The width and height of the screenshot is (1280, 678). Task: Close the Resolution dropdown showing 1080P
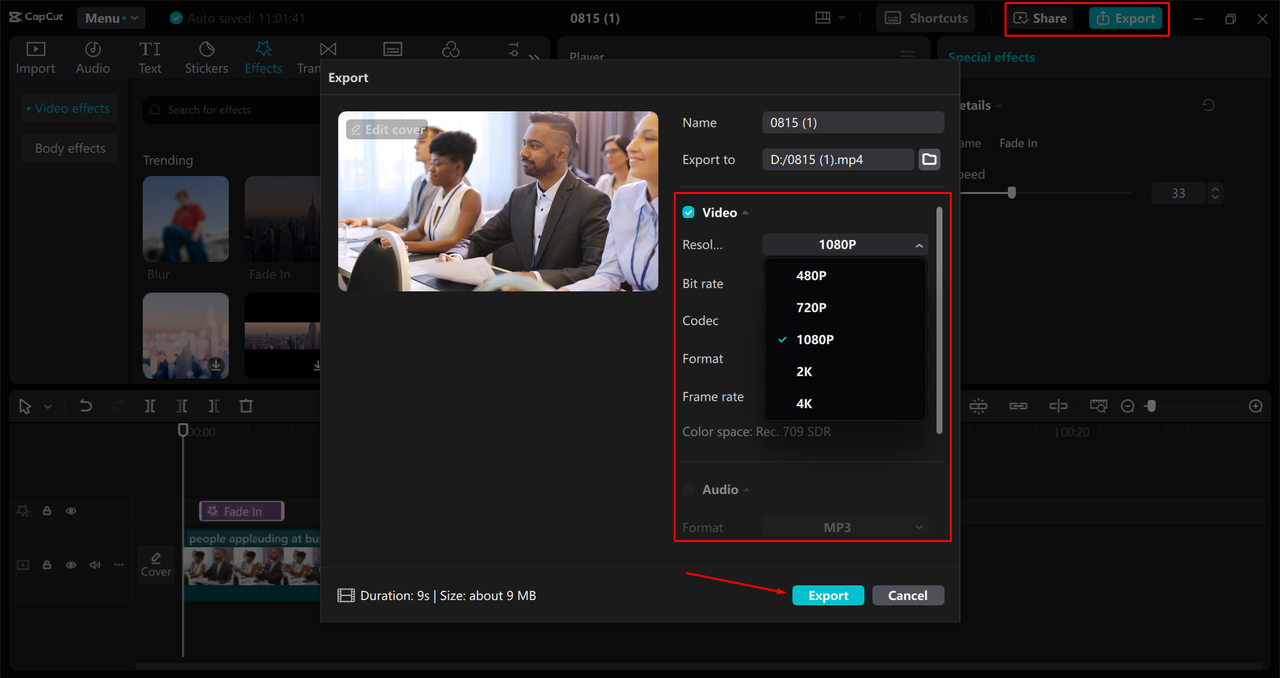(845, 244)
